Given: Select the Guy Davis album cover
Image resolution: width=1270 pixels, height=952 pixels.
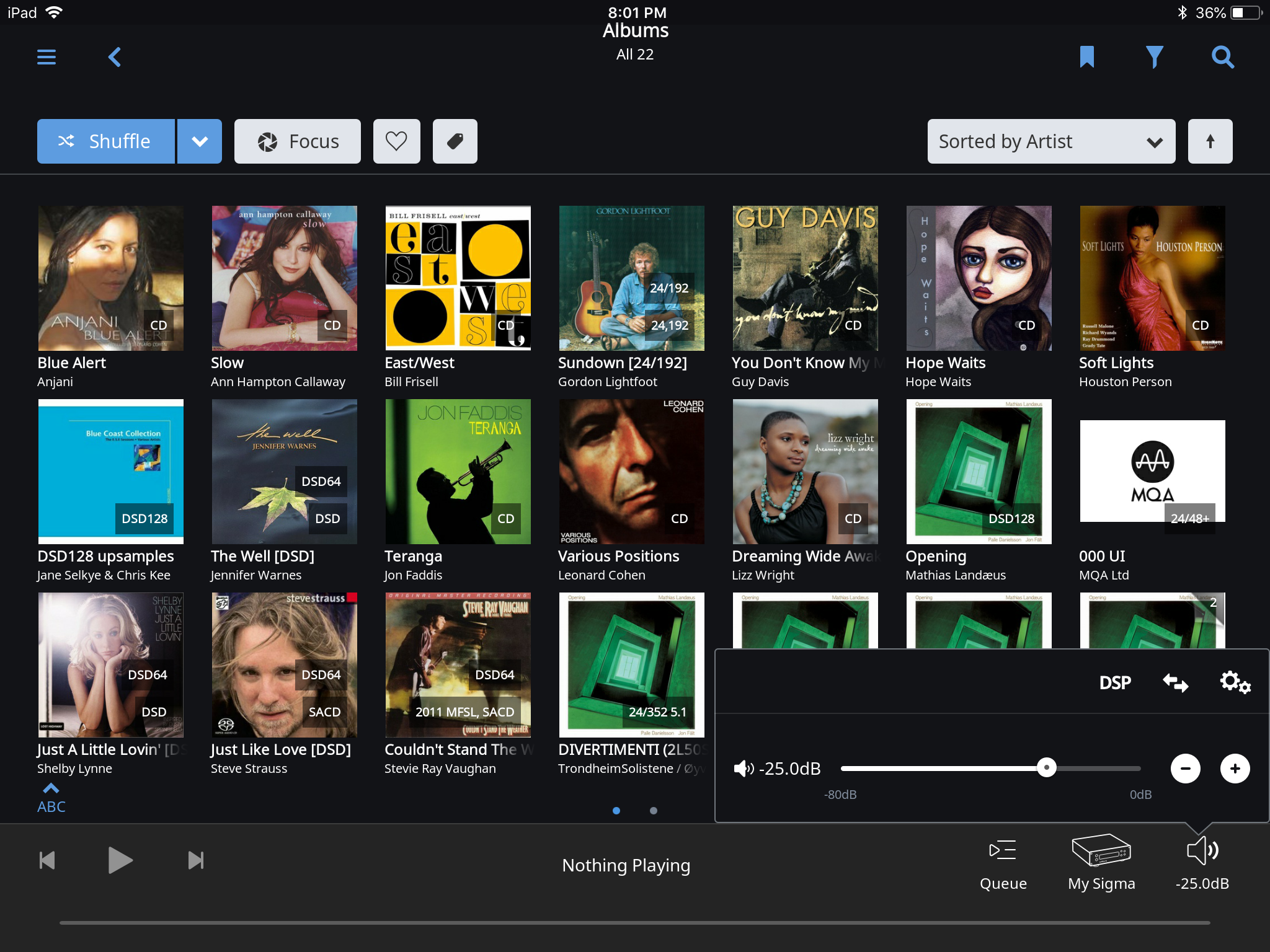Looking at the screenshot, I should coord(805,278).
